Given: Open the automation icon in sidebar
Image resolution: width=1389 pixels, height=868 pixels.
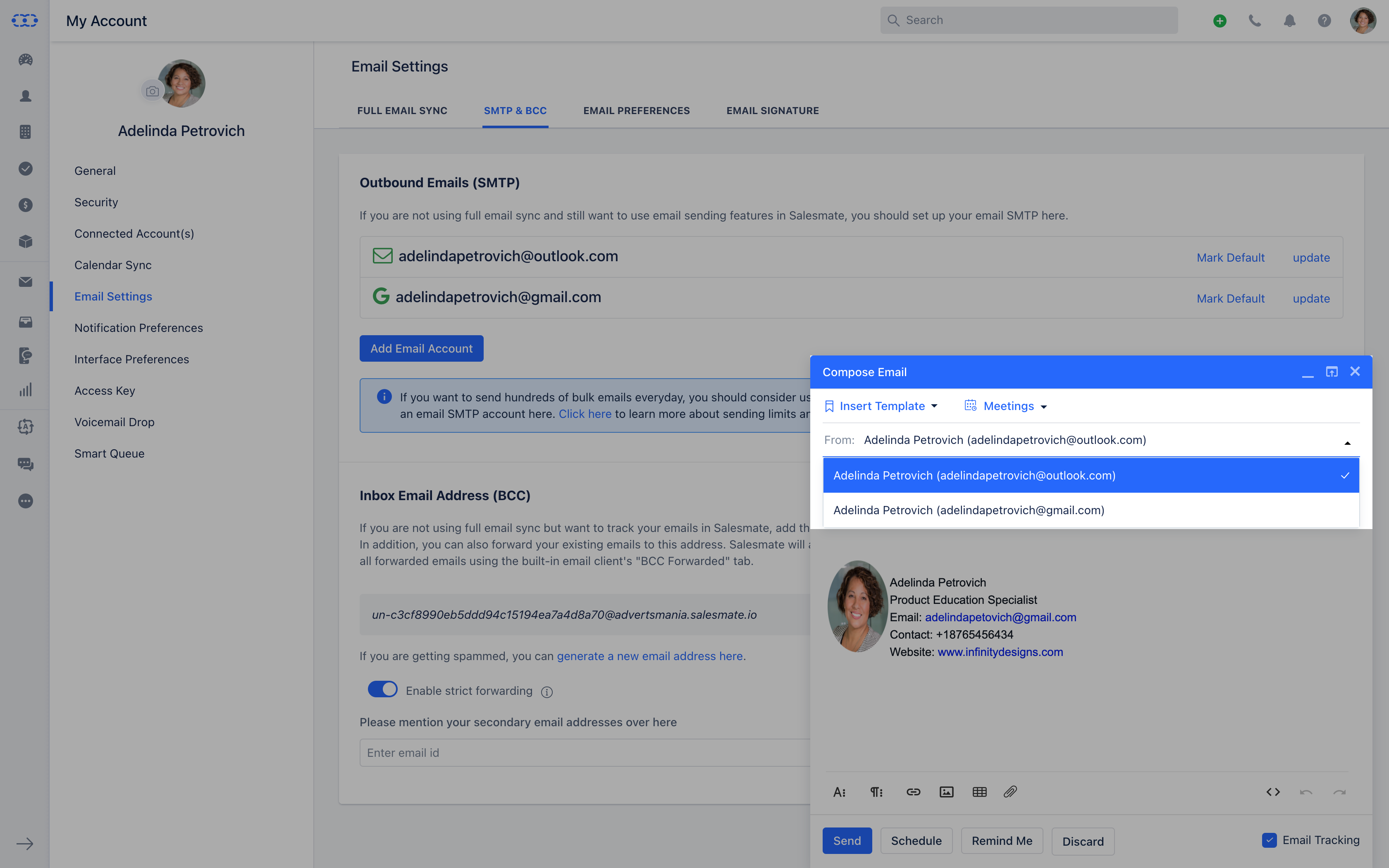Looking at the screenshot, I should (x=25, y=426).
